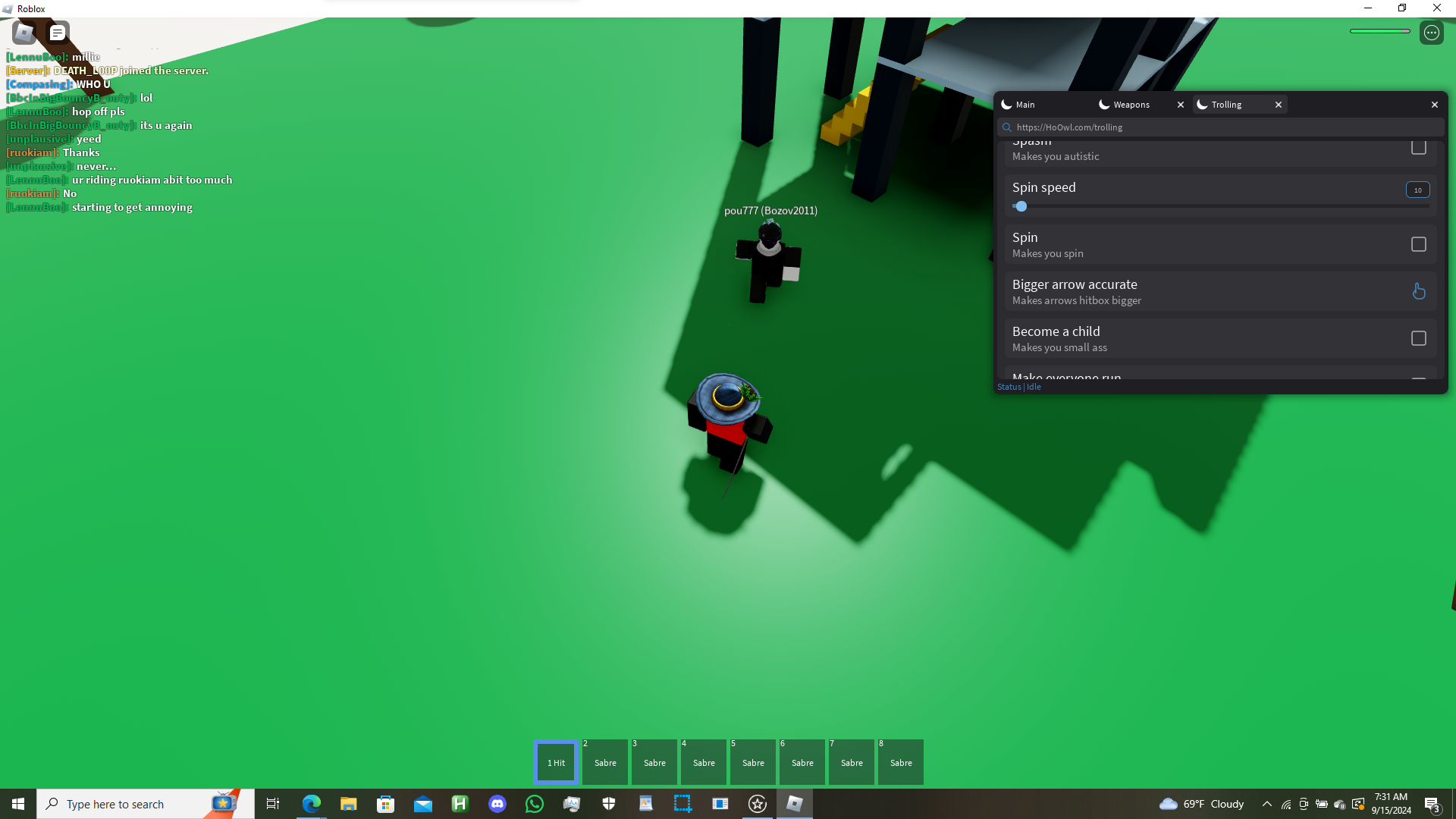Viewport: 1456px width, 819px height.
Task: Focus the HoOwl.com/trolling URL field
Action: pos(1220,127)
